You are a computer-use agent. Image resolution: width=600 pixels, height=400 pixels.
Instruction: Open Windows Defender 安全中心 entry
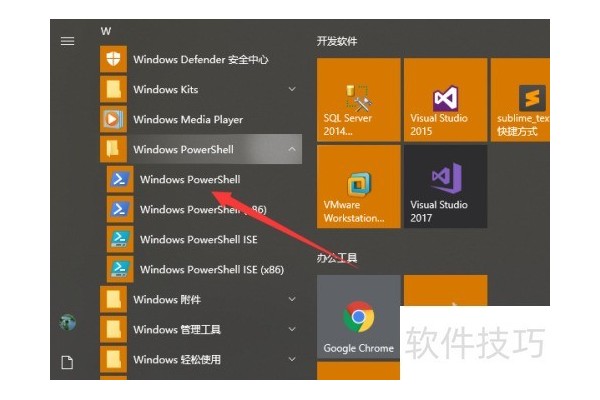tap(201, 59)
